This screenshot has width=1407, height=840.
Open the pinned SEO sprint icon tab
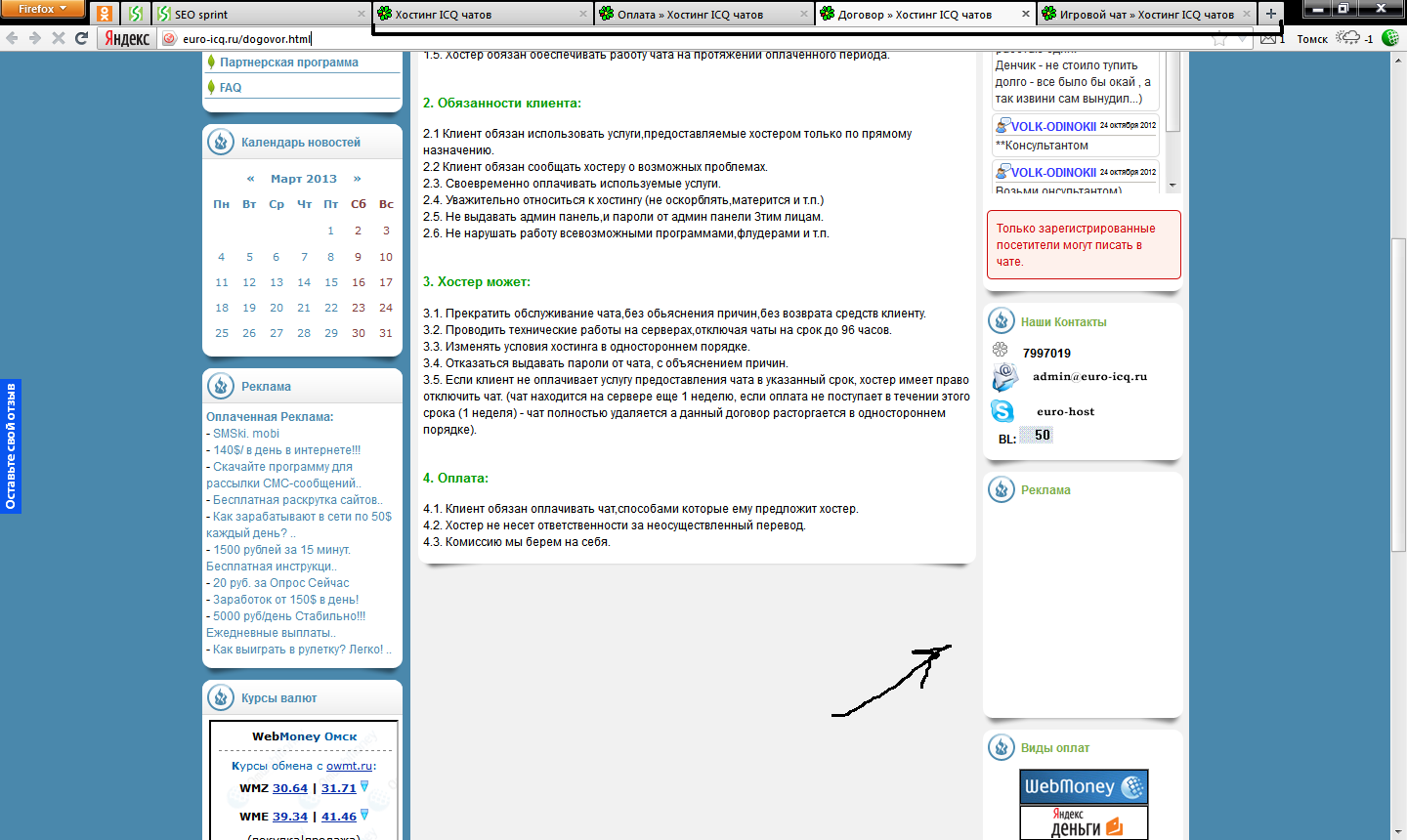[x=136, y=14]
